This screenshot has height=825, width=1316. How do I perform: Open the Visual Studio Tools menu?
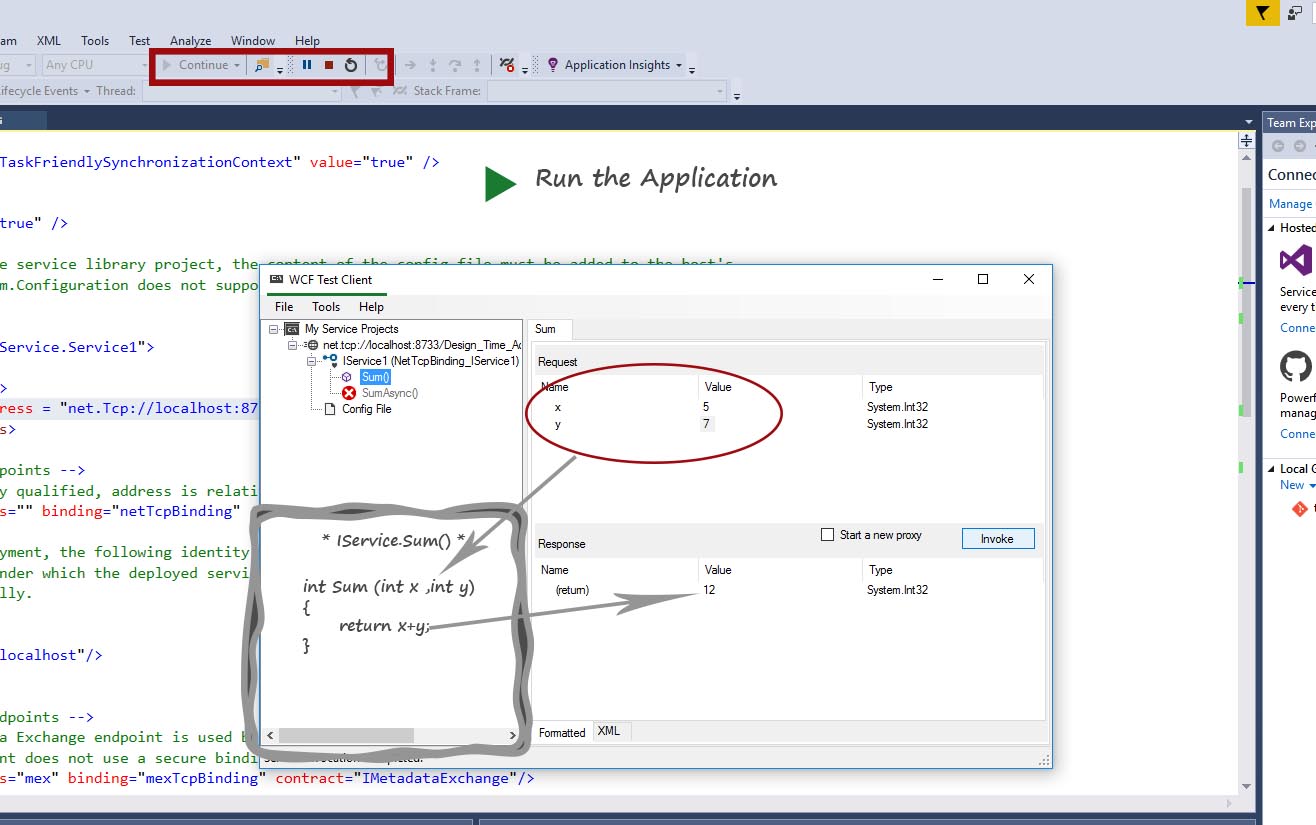[95, 41]
